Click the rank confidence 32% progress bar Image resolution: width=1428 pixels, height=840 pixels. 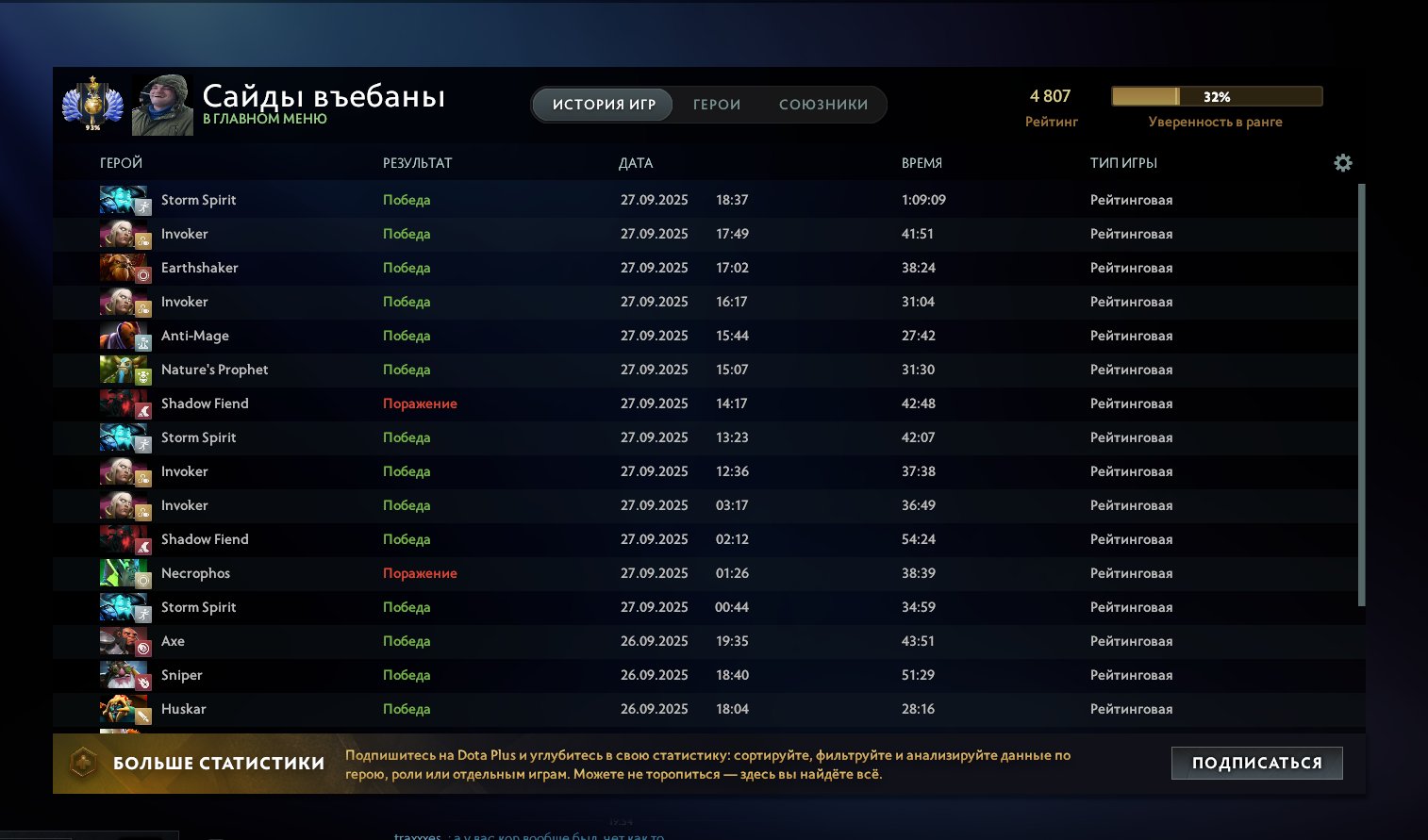1216,96
